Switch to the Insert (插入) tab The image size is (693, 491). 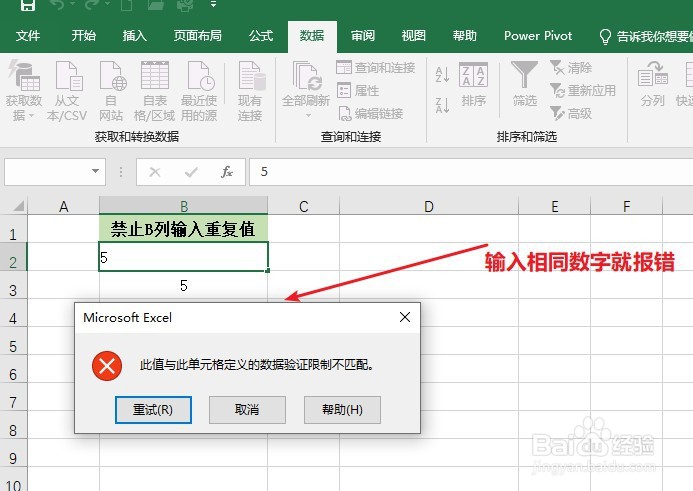click(134, 36)
